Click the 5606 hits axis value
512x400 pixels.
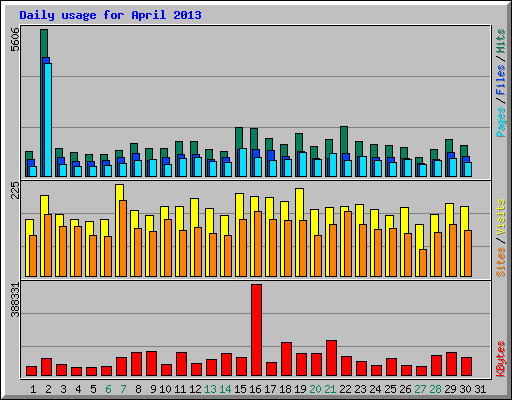(15, 40)
